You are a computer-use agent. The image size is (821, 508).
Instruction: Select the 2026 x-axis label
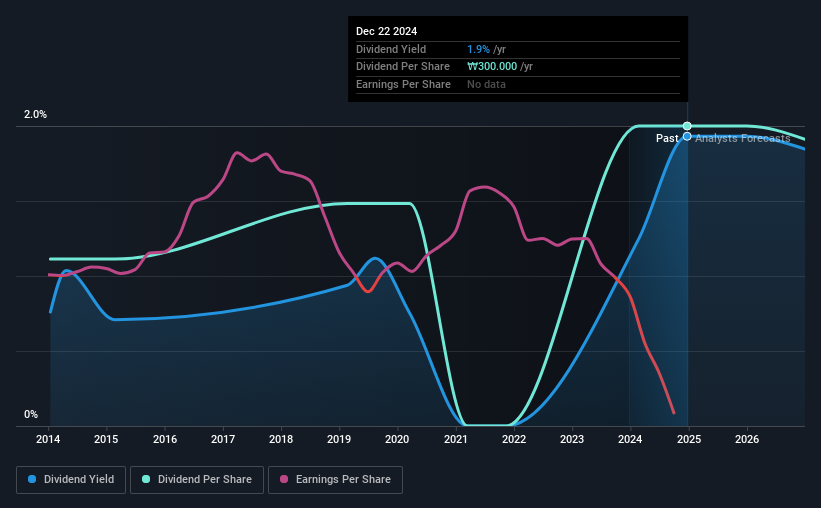(x=747, y=439)
